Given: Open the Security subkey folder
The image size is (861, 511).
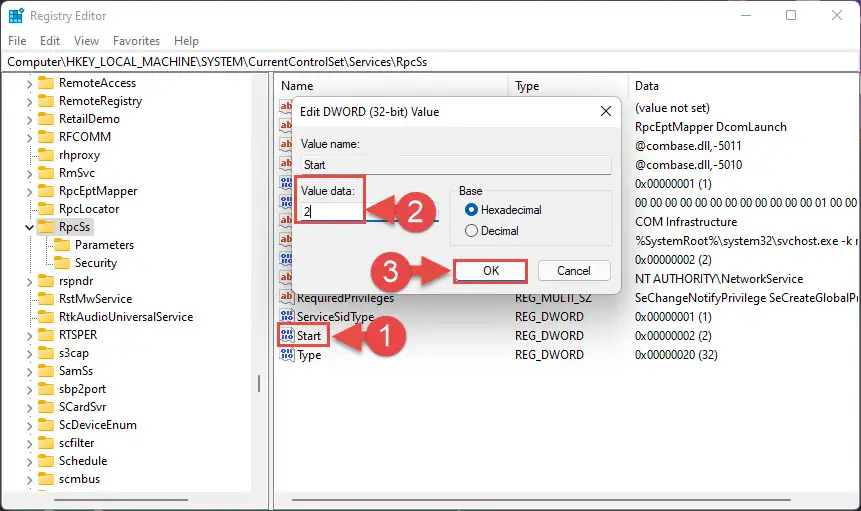Looking at the screenshot, I should click(62, 263).
